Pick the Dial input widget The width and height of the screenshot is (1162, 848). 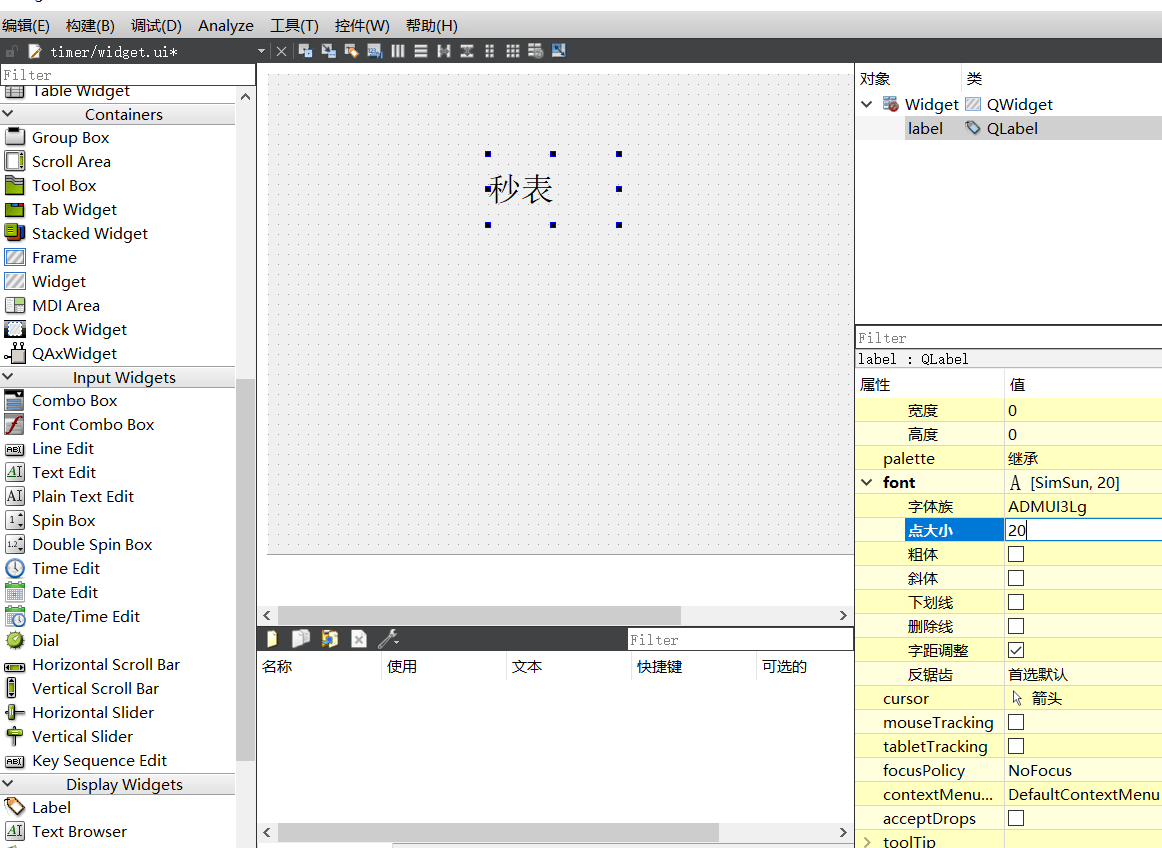[44, 640]
